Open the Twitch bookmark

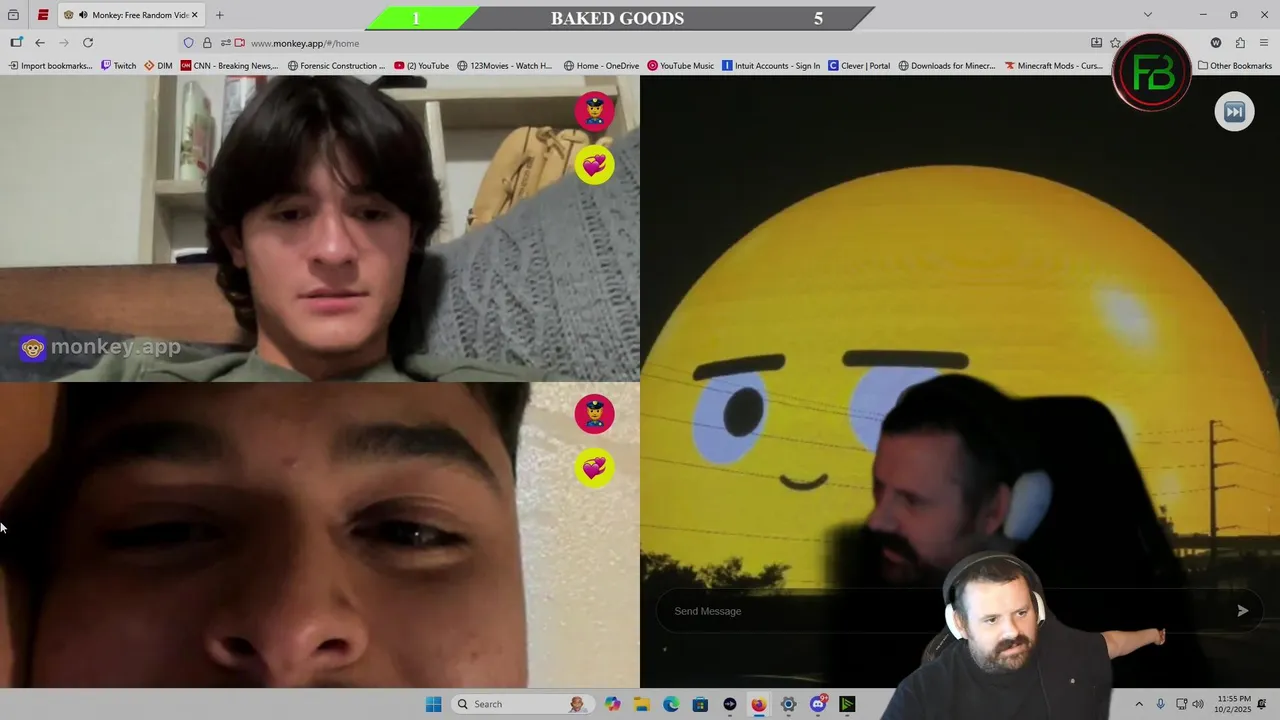(x=118, y=66)
